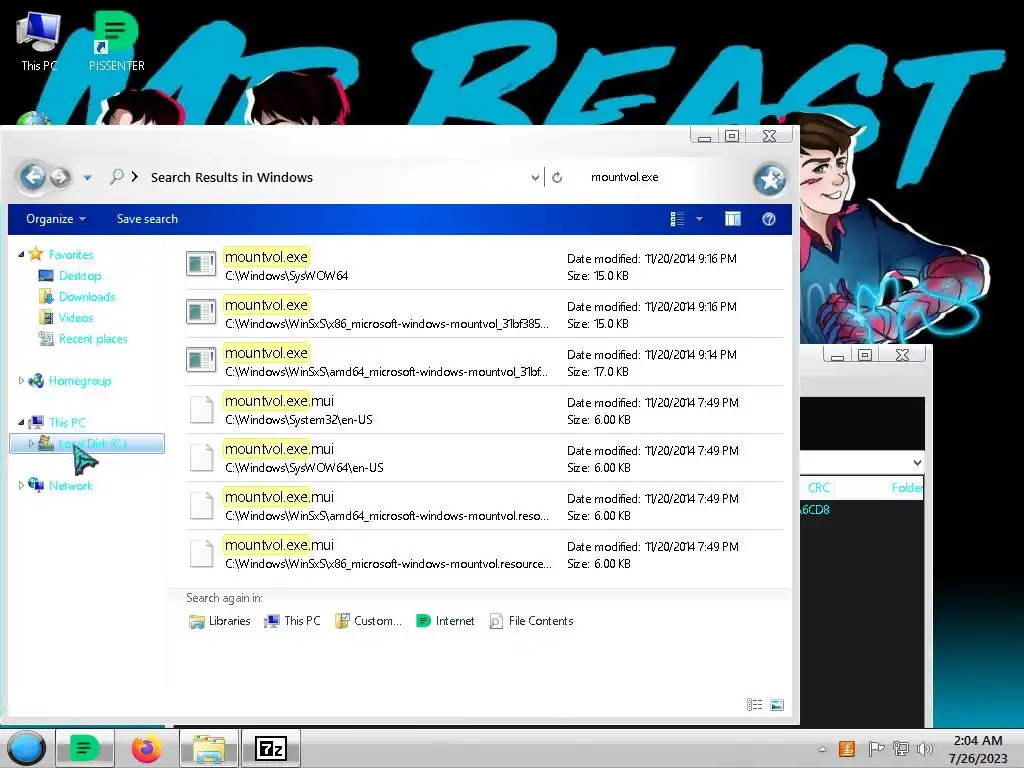Expand the Local Disk (C:) node
The height and width of the screenshot is (768, 1024).
[x=31, y=443]
